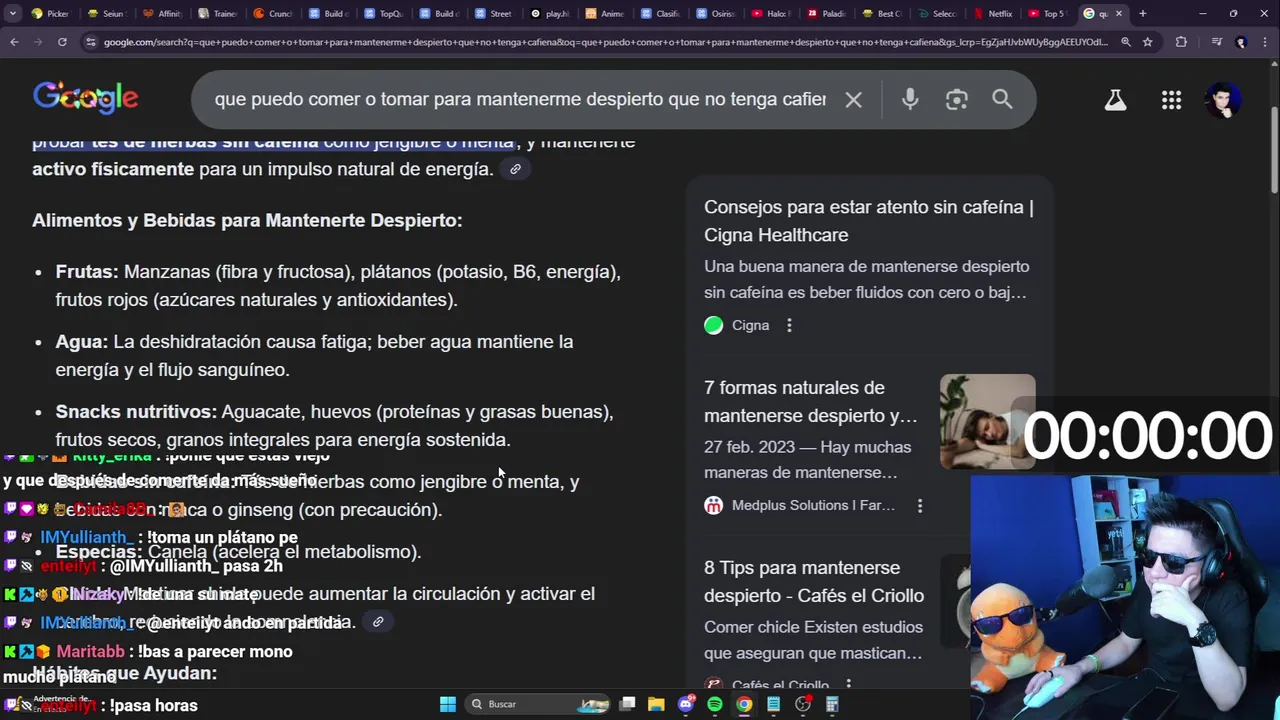1280x720 pixels.
Task: Click the link chip after 'impulso natural de energía'
Action: pos(515,169)
